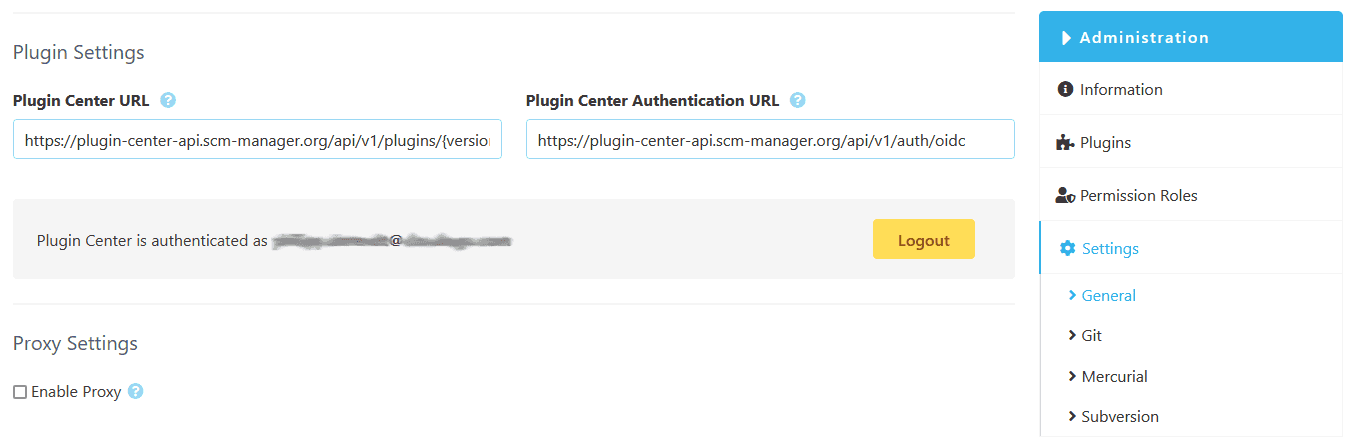Click help icon next to Enable Proxy
Screen dimensions: 1363x446
click(136, 391)
